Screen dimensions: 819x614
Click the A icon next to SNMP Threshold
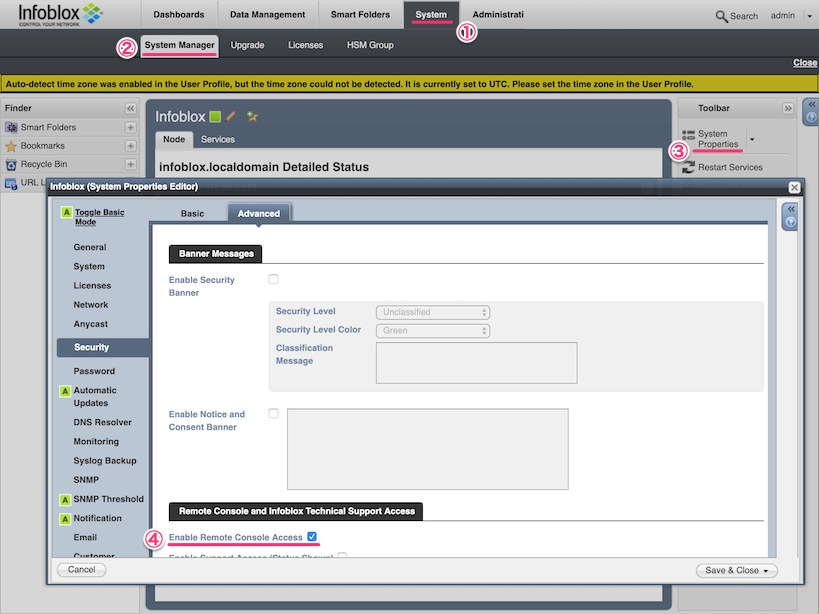(65, 500)
